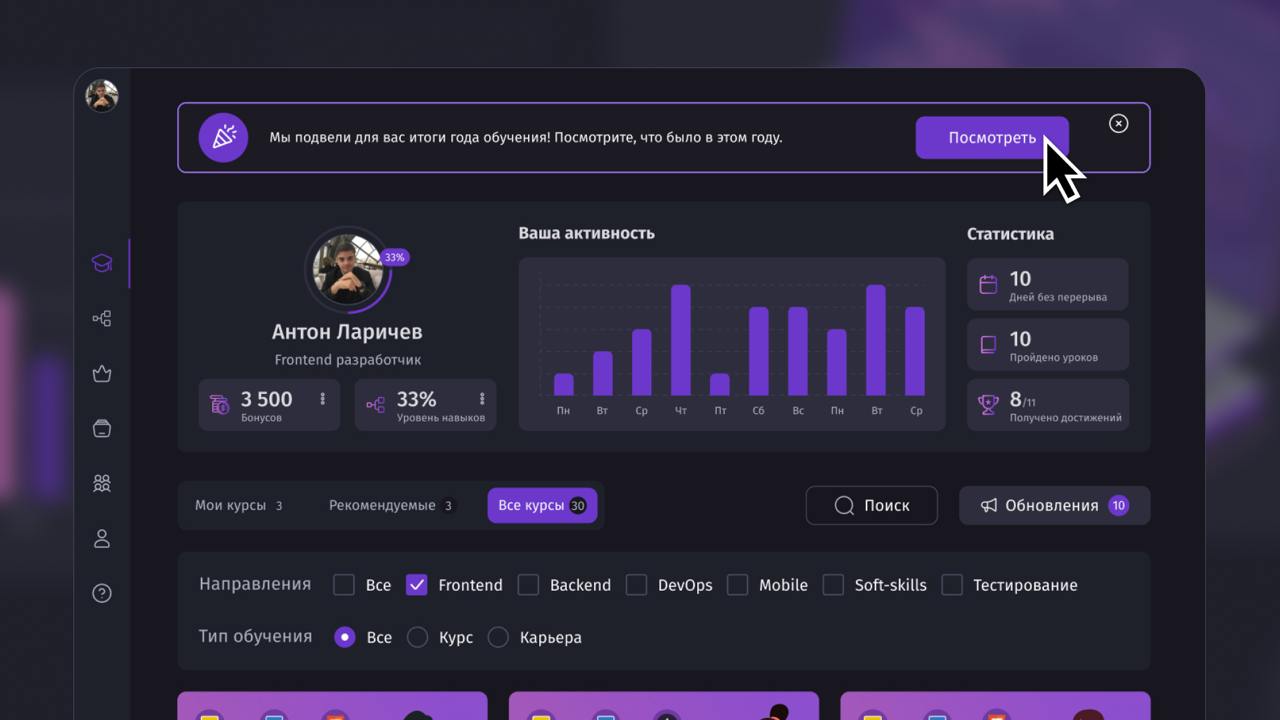Uncheck the Frontend checkbox
This screenshot has height=720, width=1280.
coord(417,585)
